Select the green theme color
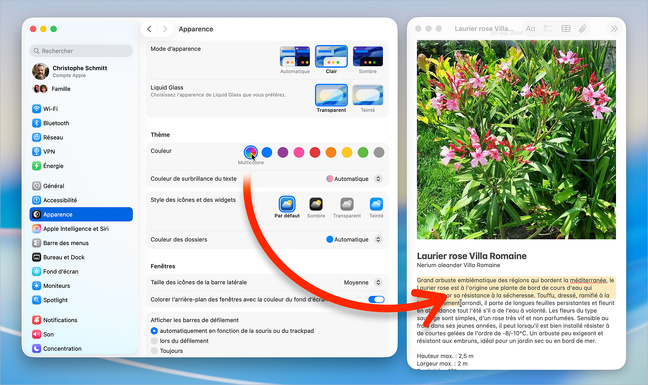648x385 pixels. (x=363, y=152)
